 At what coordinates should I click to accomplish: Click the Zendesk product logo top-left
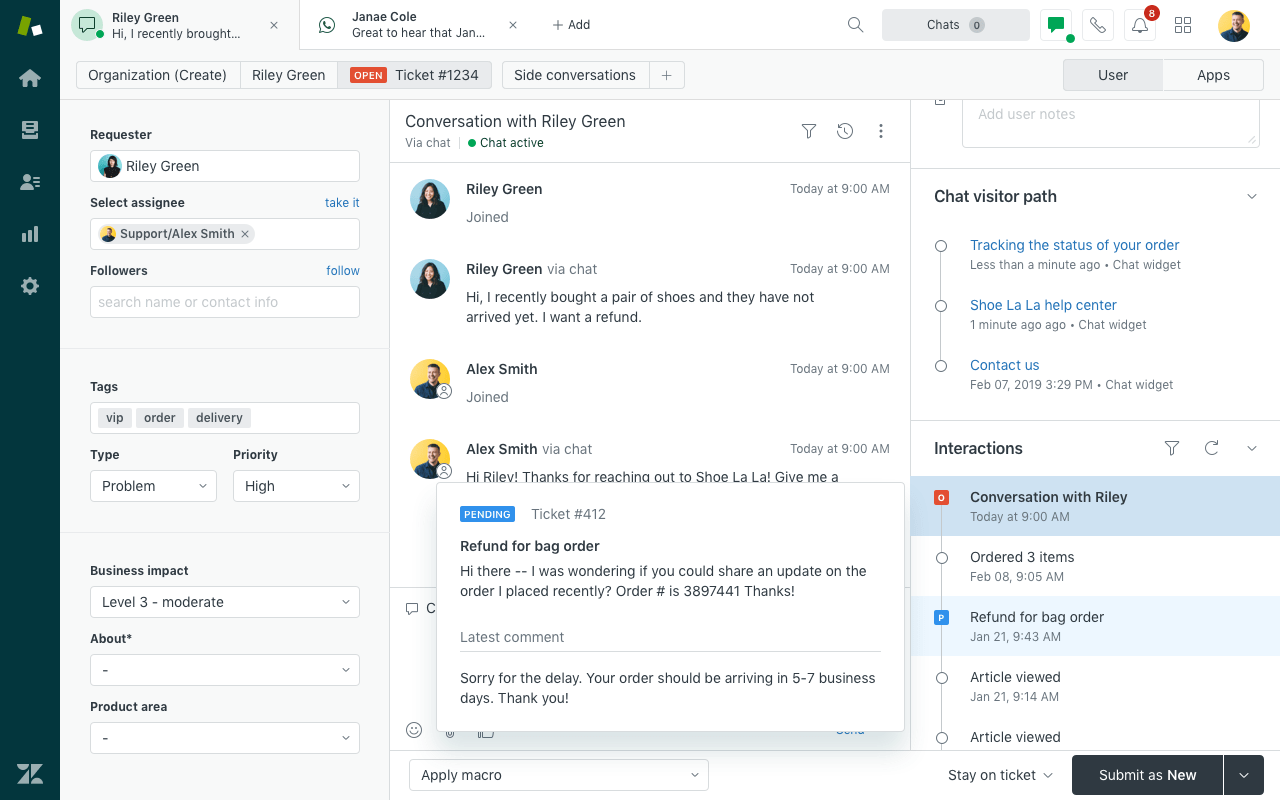[x=30, y=26]
